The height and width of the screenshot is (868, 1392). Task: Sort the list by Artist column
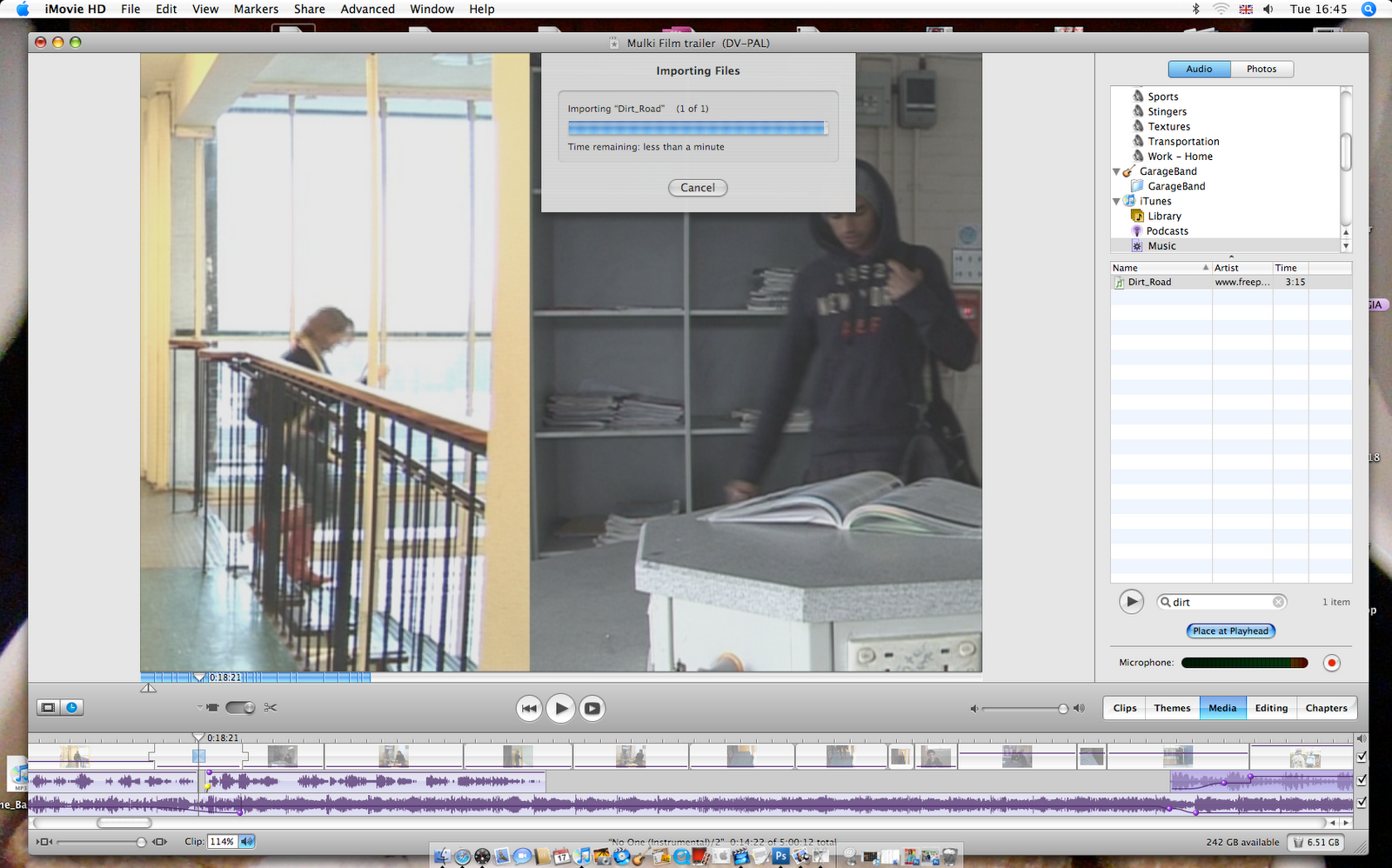(x=1242, y=268)
